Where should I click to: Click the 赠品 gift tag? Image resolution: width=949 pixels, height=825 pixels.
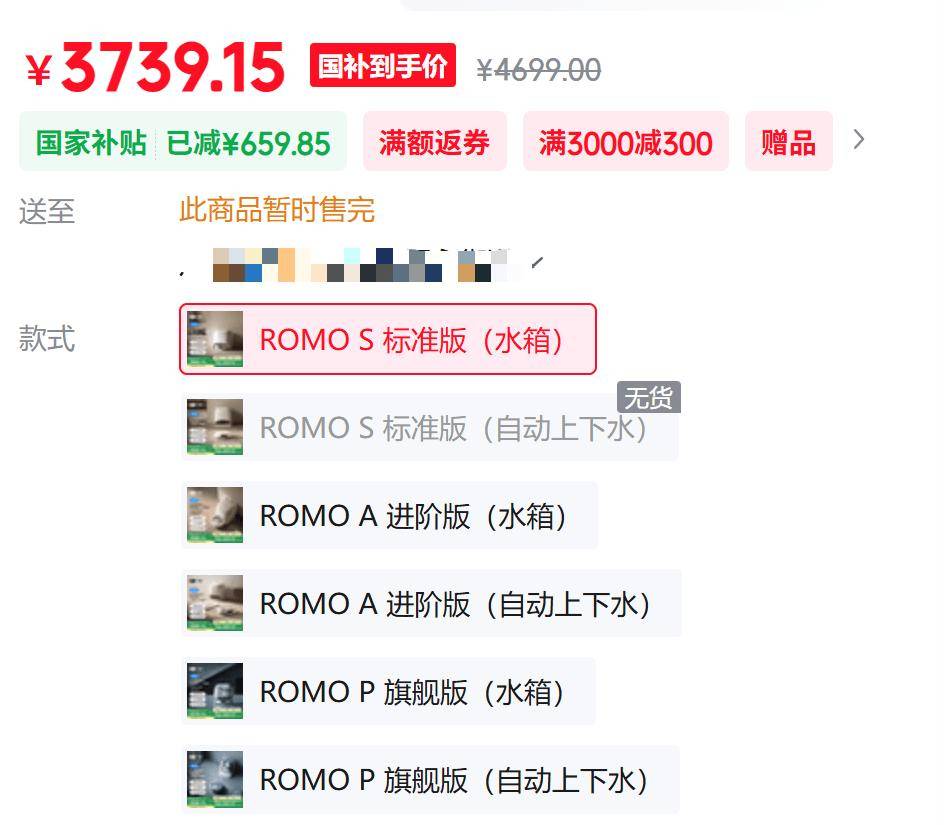(x=789, y=142)
